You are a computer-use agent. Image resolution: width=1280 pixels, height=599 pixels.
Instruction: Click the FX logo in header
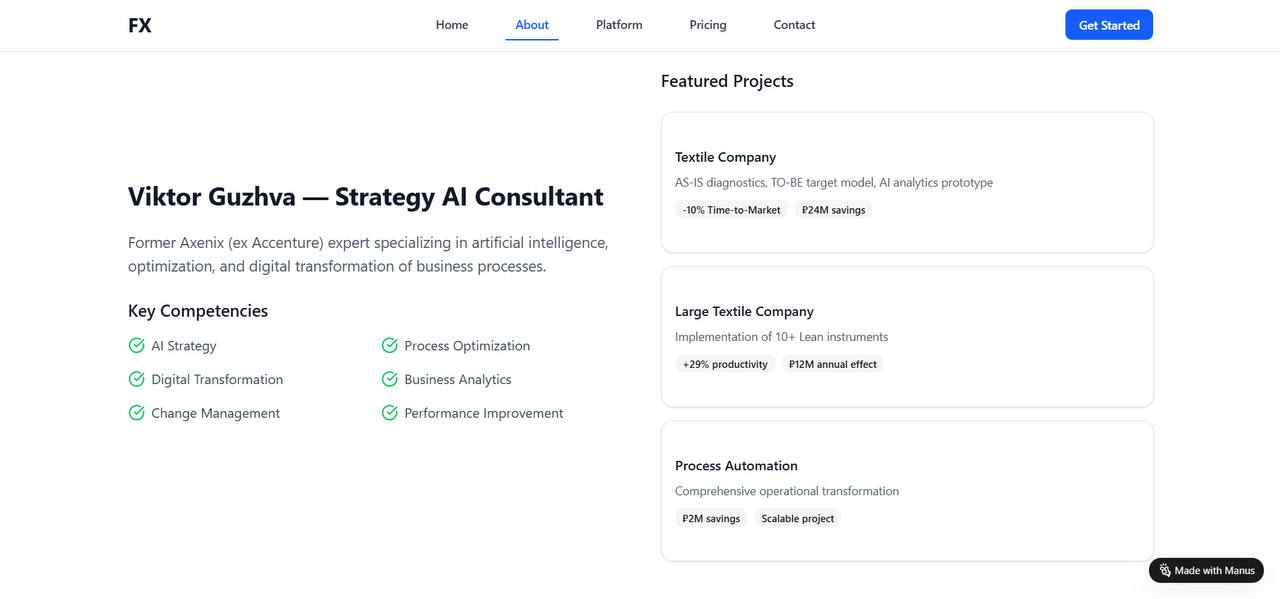pyautogui.click(x=140, y=26)
